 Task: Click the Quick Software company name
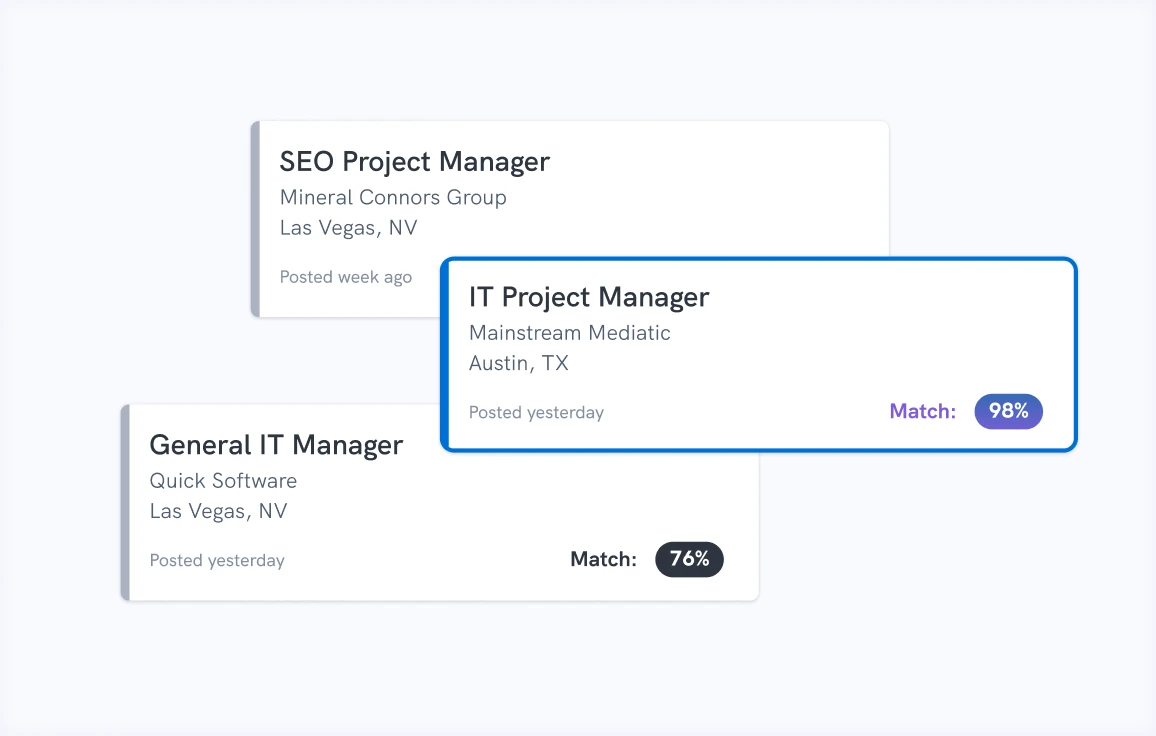(223, 481)
